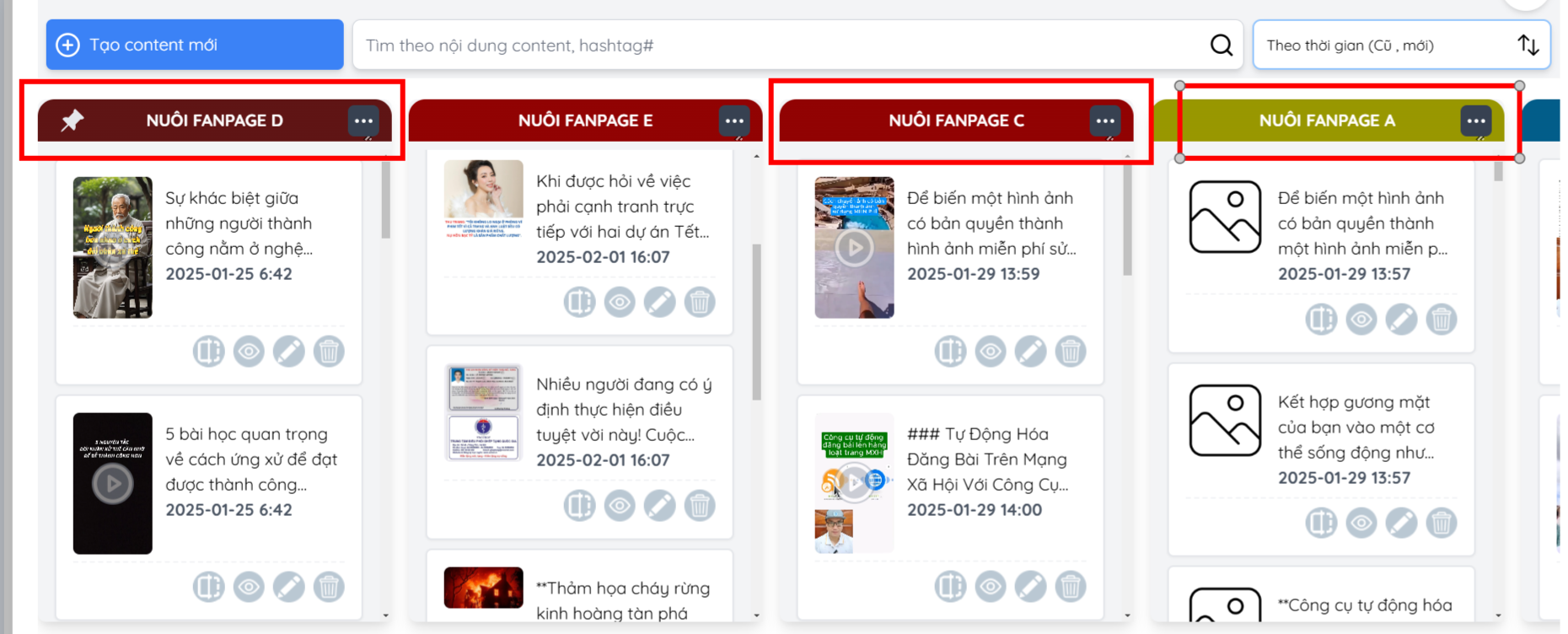Image resolution: width=1568 pixels, height=634 pixels.
Task: Preview 'Sự khác biệt' post with eye icon
Action: [x=249, y=351]
